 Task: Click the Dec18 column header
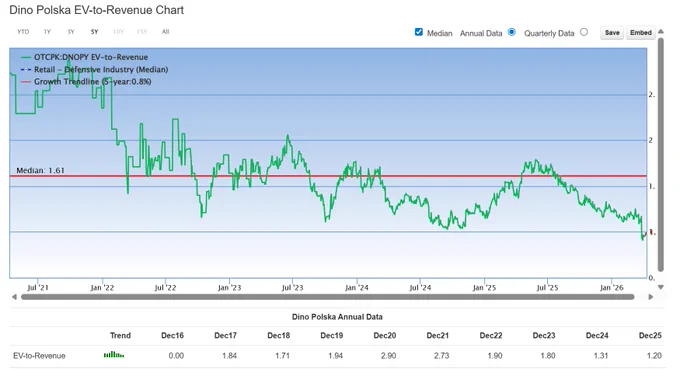click(x=278, y=335)
